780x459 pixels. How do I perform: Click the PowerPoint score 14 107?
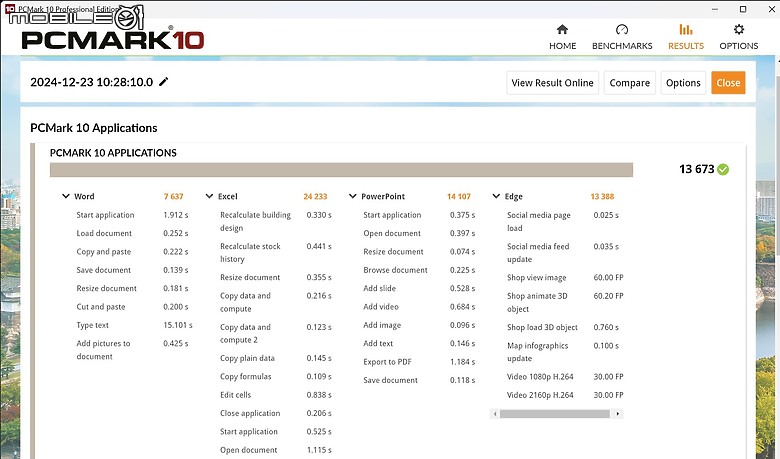[459, 196]
